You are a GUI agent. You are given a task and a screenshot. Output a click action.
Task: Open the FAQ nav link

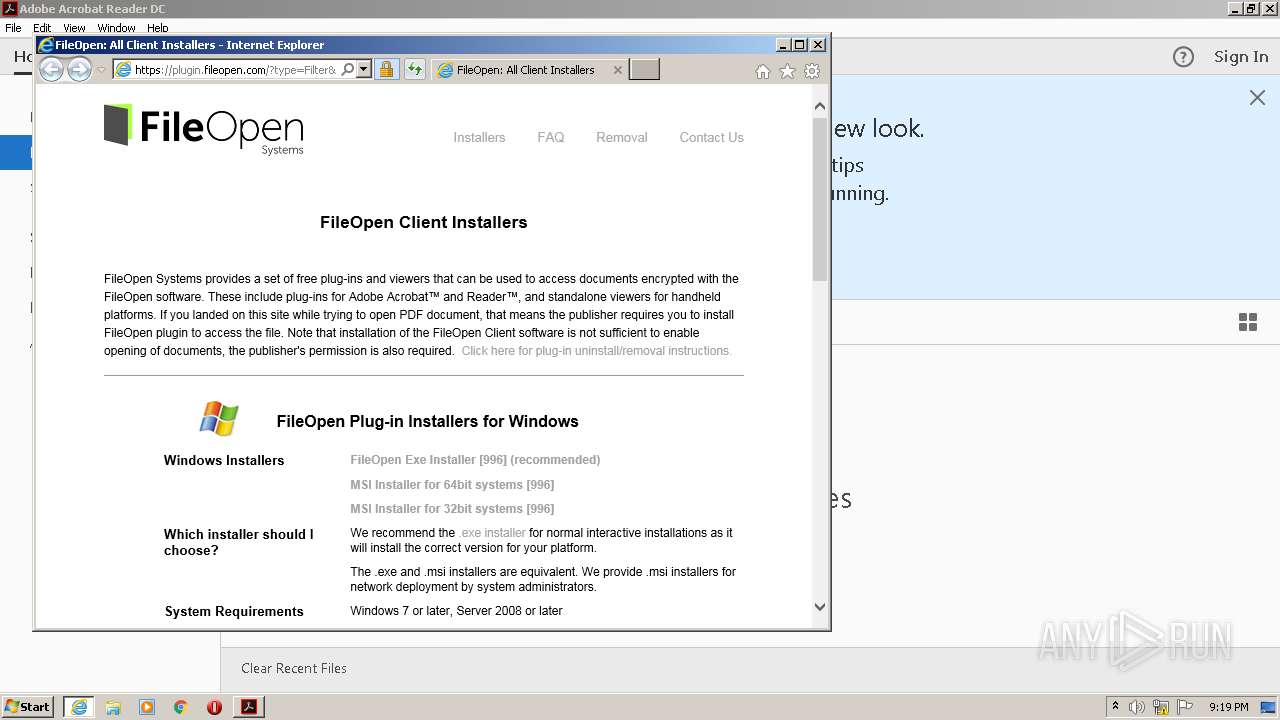pos(551,138)
